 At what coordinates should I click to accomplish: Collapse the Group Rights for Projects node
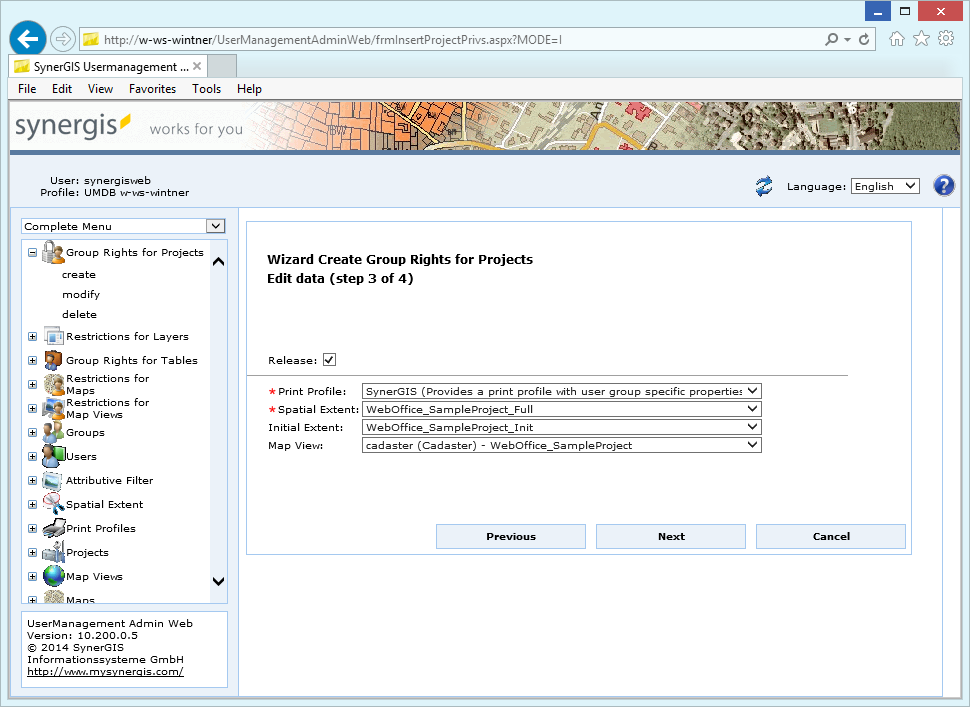pos(31,252)
